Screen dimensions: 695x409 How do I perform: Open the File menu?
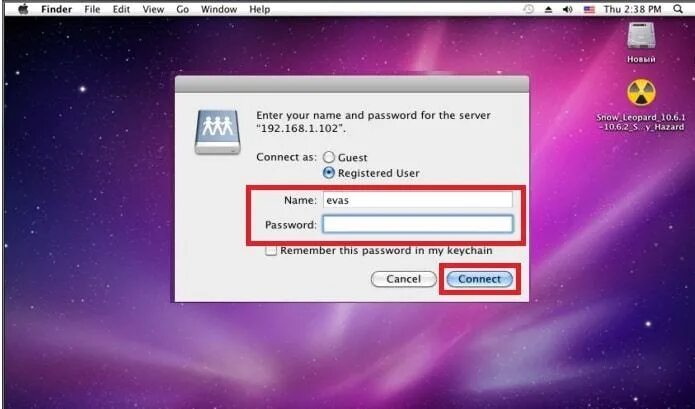pyautogui.click(x=92, y=9)
